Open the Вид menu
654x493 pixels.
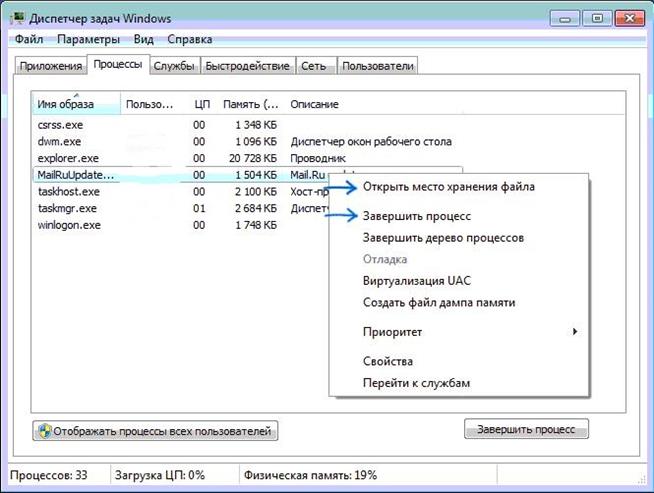(144, 39)
